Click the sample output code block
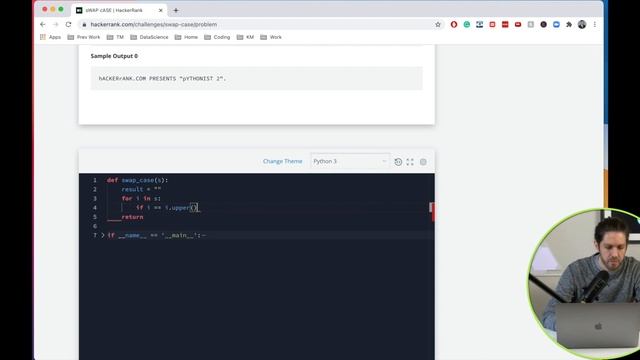Viewport: 640px width, 360px height. click(x=256, y=78)
